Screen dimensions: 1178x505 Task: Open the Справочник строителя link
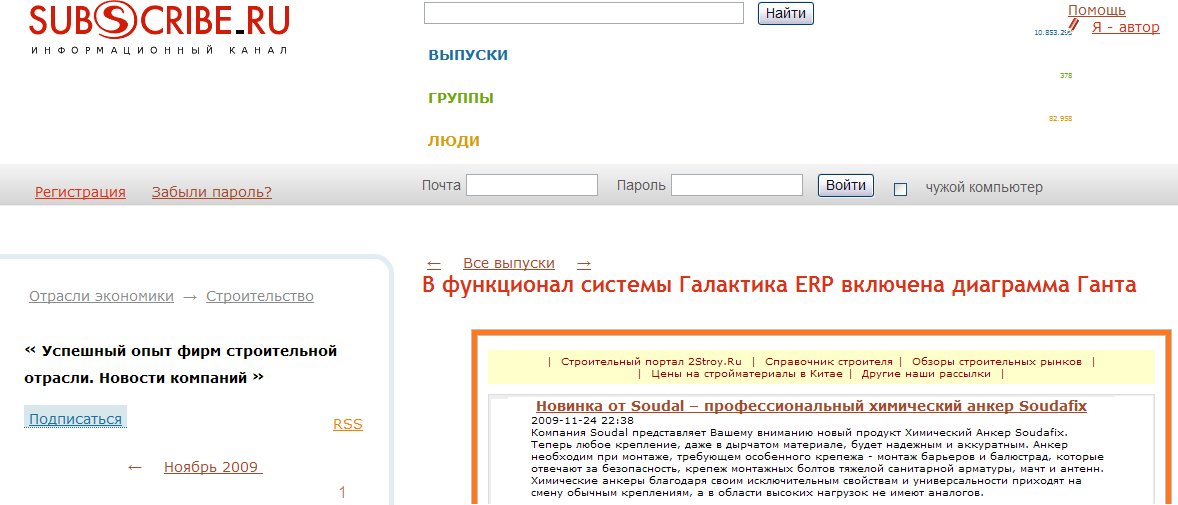click(829, 361)
